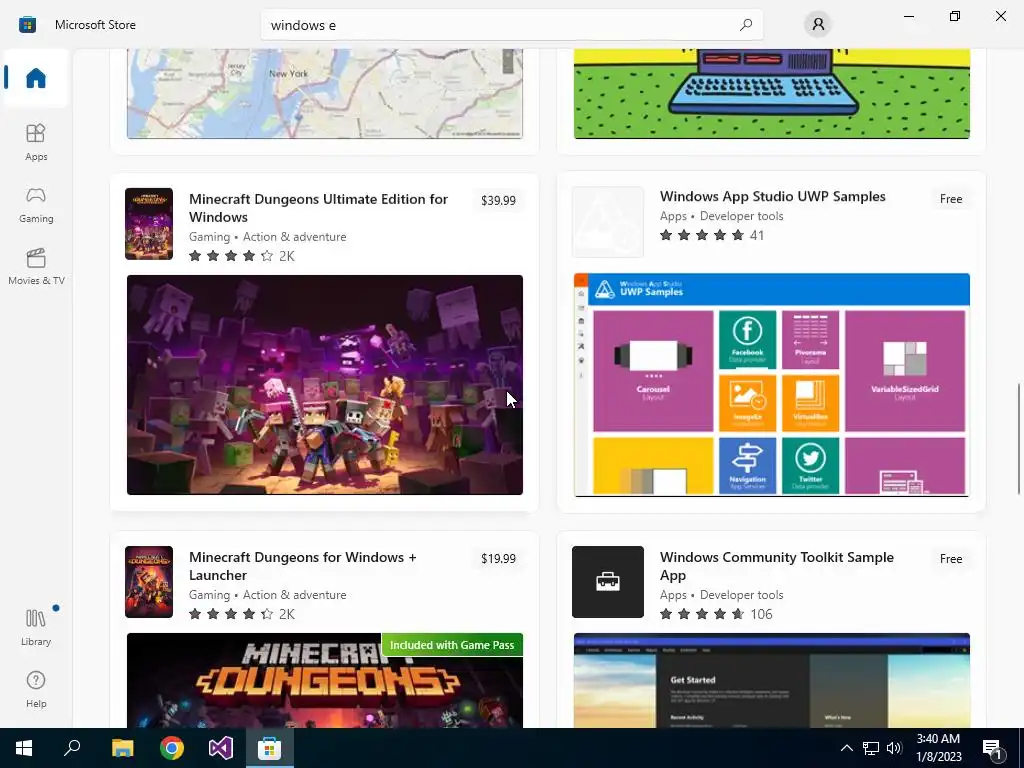This screenshot has height=768, width=1024.
Task: Click Windows Community Toolkit Sample App icon
Action: pyautogui.click(x=608, y=582)
